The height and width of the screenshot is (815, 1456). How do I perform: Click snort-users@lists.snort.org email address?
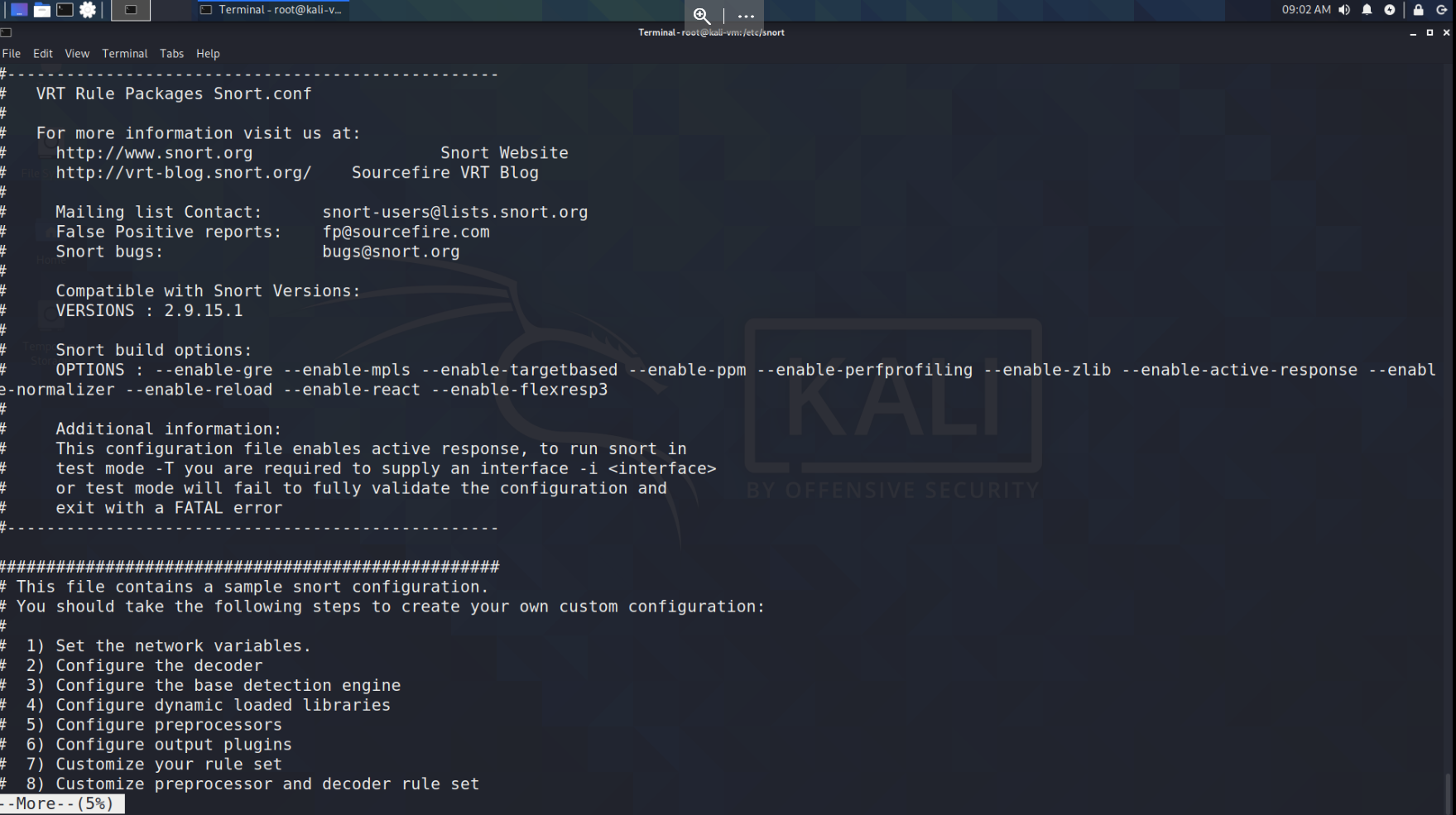(455, 213)
